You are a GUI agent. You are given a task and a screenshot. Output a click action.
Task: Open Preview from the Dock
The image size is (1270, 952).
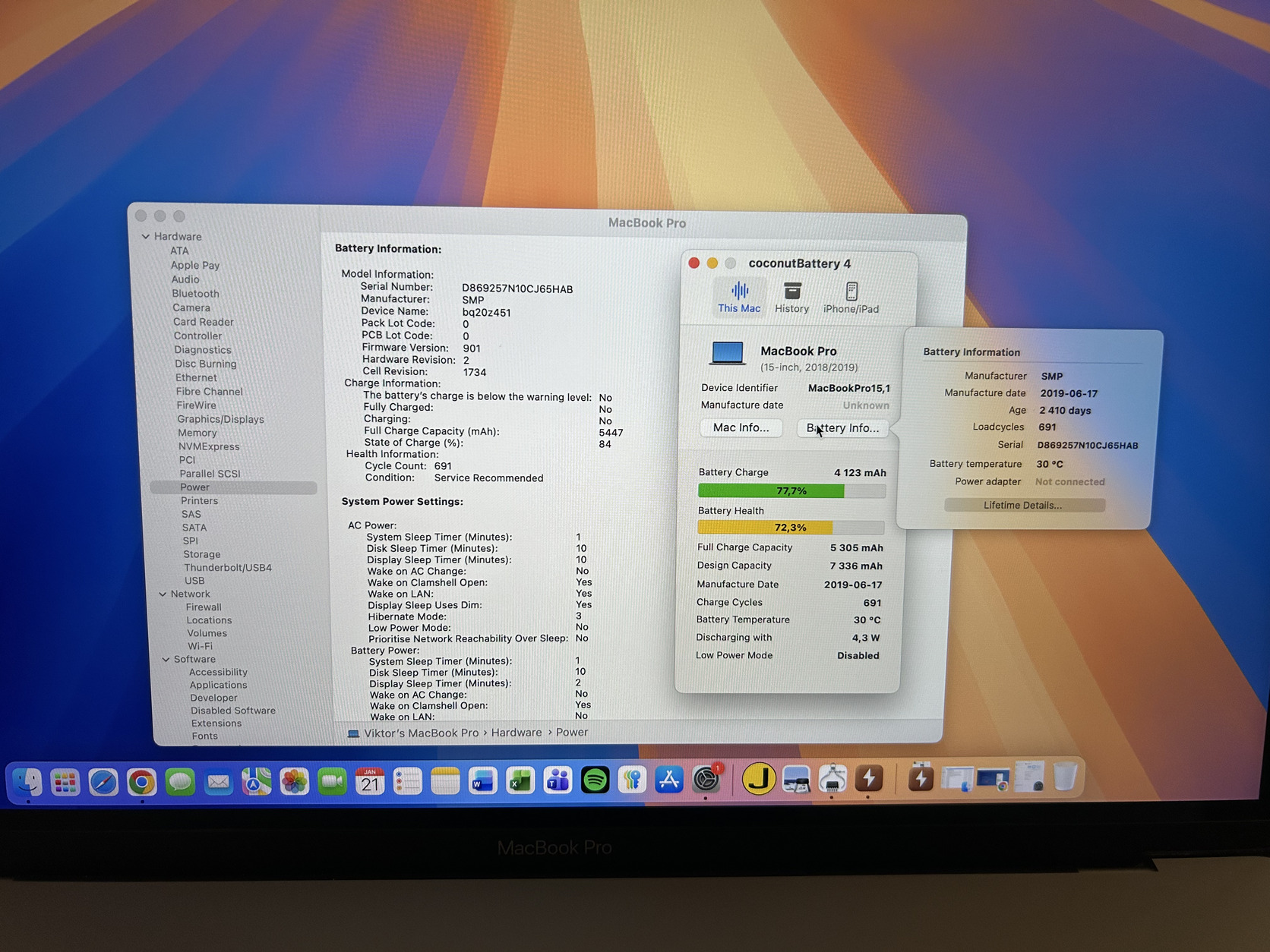(x=795, y=779)
